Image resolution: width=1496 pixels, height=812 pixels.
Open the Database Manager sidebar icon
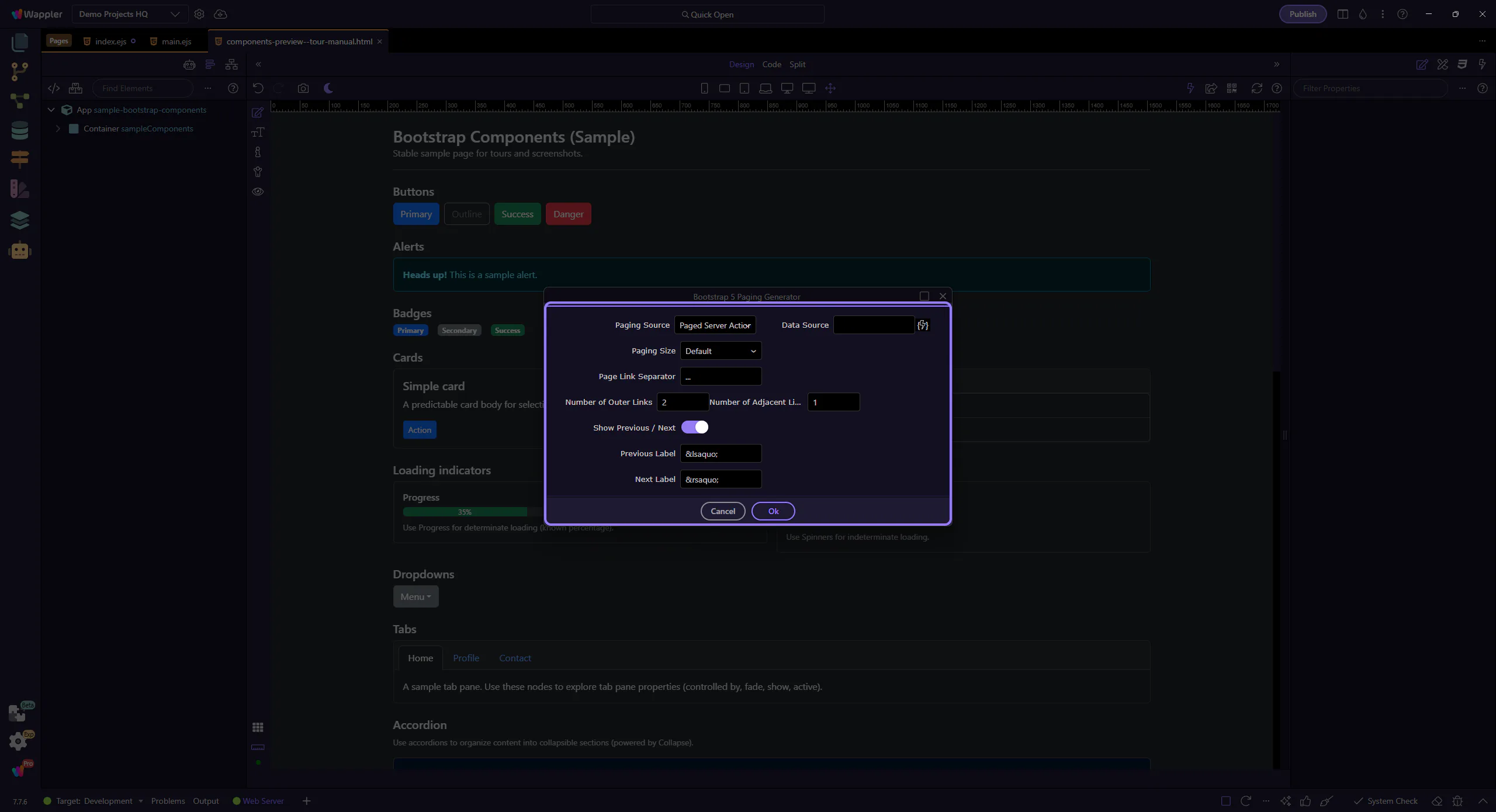[x=19, y=130]
